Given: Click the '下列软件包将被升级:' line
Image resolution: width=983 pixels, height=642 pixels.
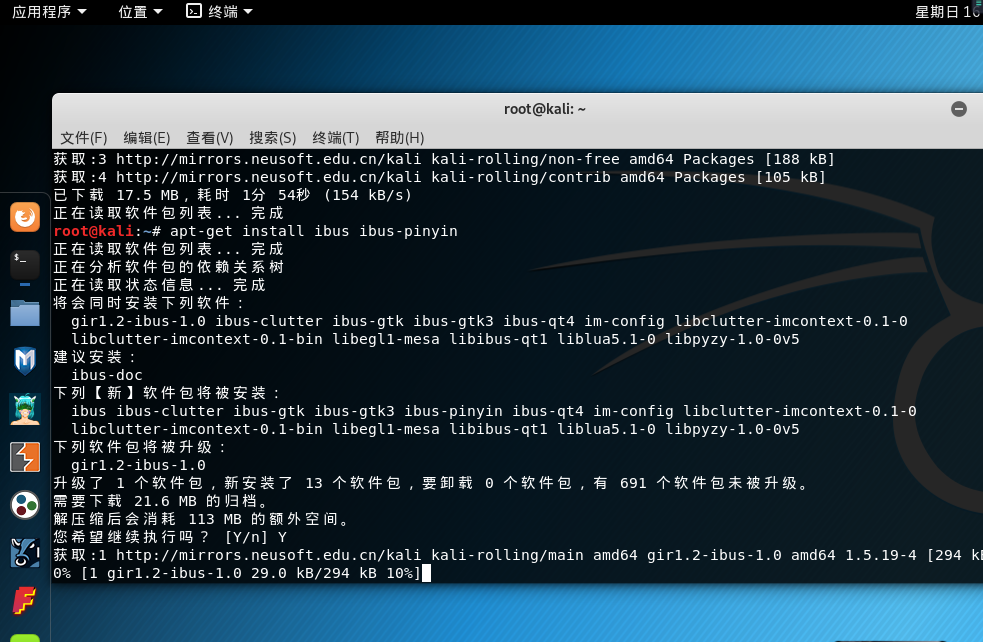Looking at the screenshot, I should click(140, 448).
